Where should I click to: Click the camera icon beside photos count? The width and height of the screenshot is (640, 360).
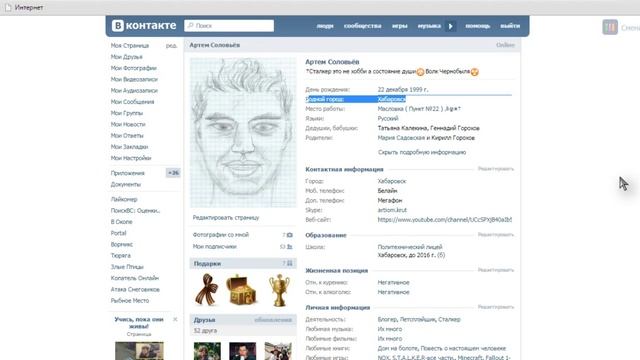pyautogui.click(x=289, y=235)
